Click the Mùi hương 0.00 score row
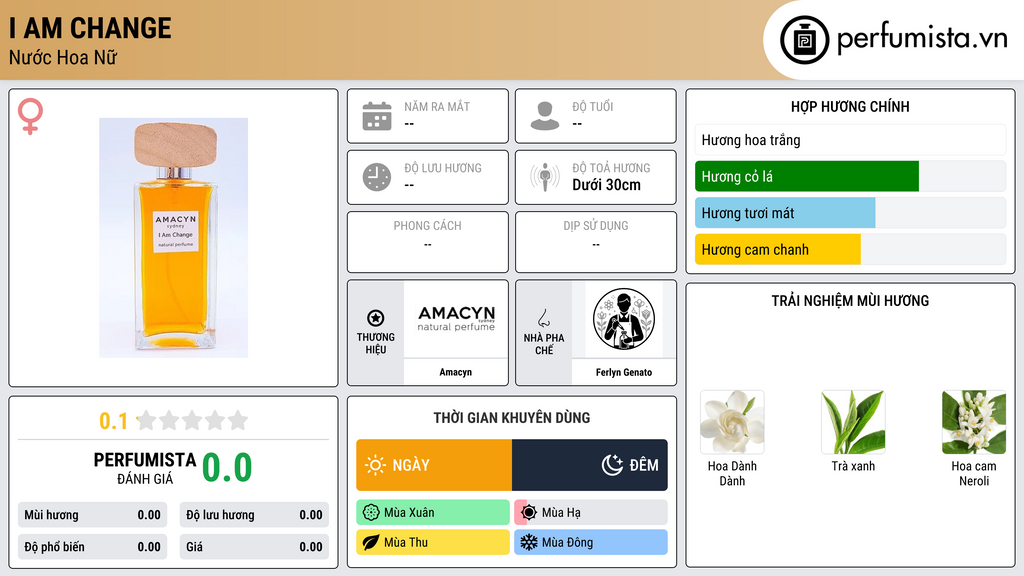 click(92, 515)
